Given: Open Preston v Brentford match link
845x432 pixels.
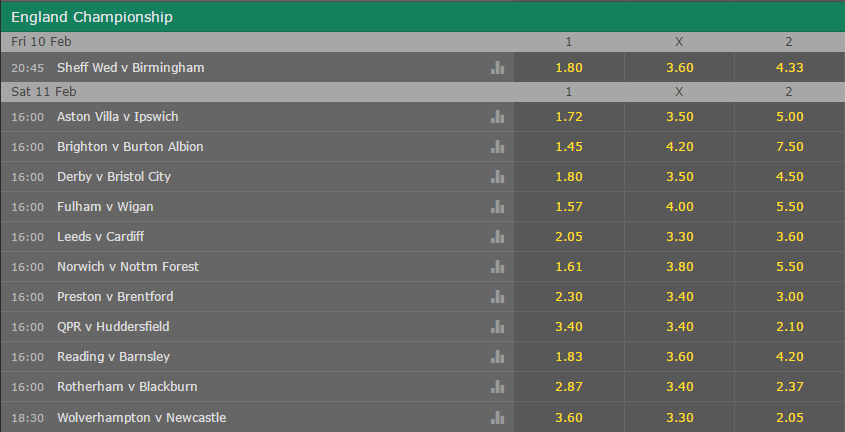Looking at the screenshot, I should [x=115, y=297].
